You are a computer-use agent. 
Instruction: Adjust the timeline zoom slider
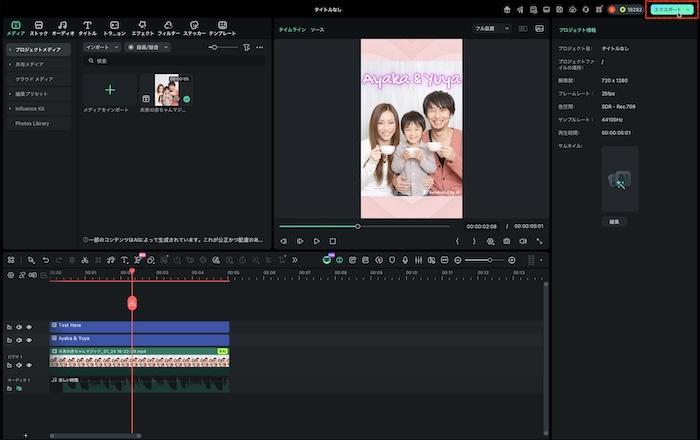(484, 260)
